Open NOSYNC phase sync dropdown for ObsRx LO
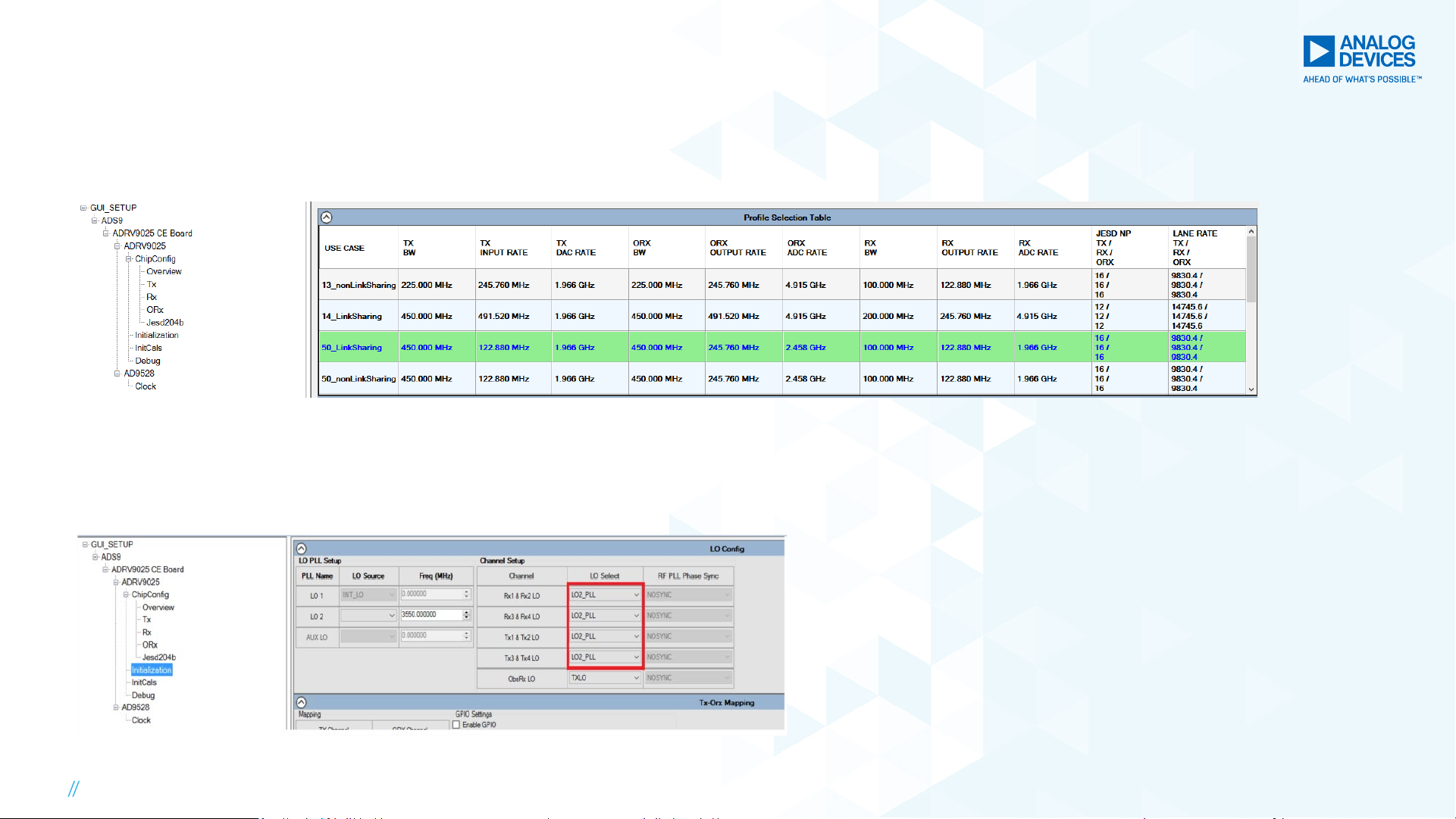 pos(688,678)
